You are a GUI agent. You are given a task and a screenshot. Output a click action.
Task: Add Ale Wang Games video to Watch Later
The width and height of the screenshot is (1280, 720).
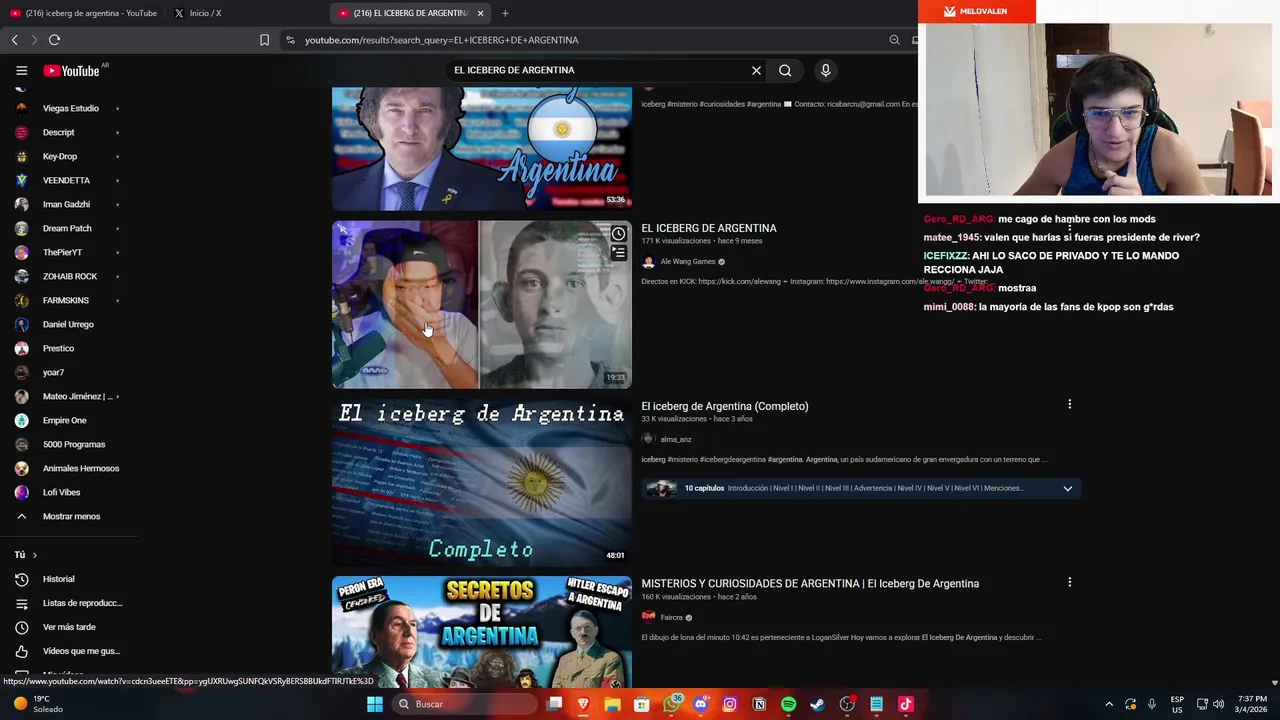pos(619,234)
